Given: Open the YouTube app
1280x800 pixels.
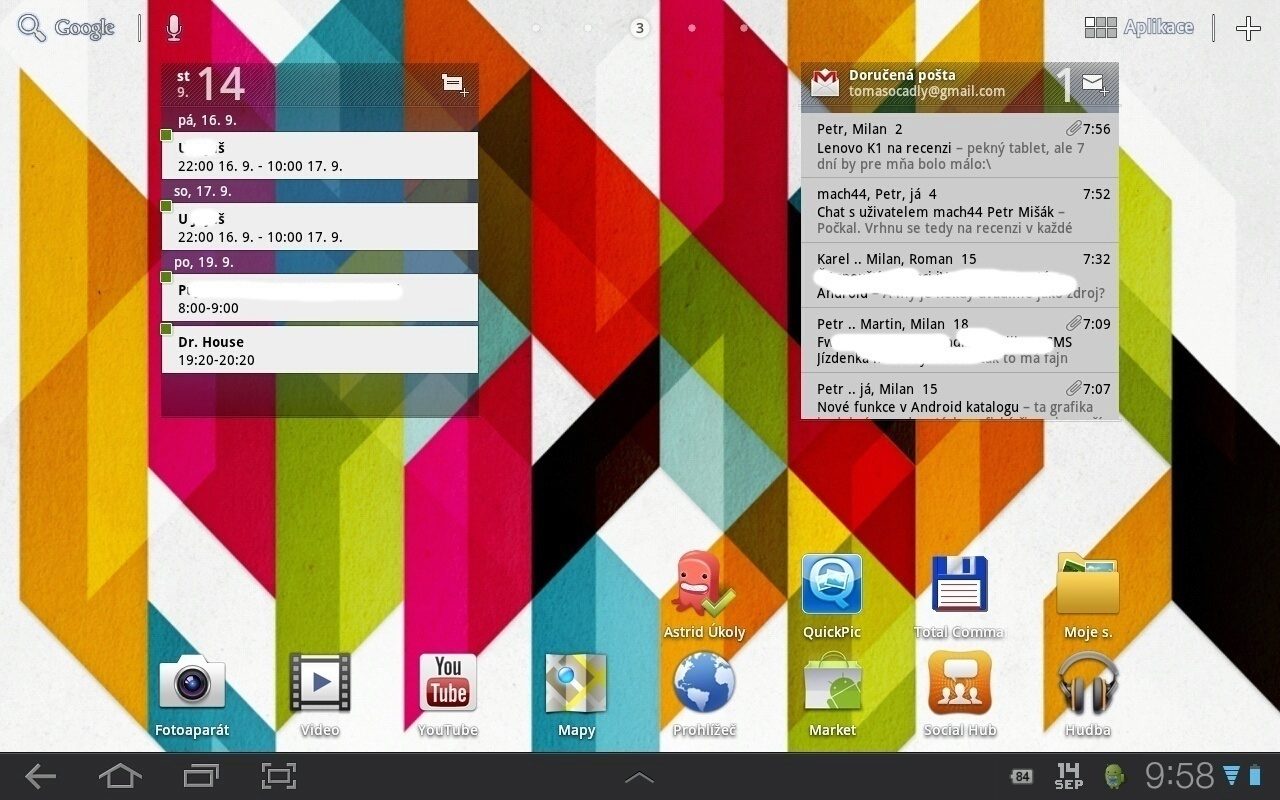Looking at the screenshot, I should point(448,696).
